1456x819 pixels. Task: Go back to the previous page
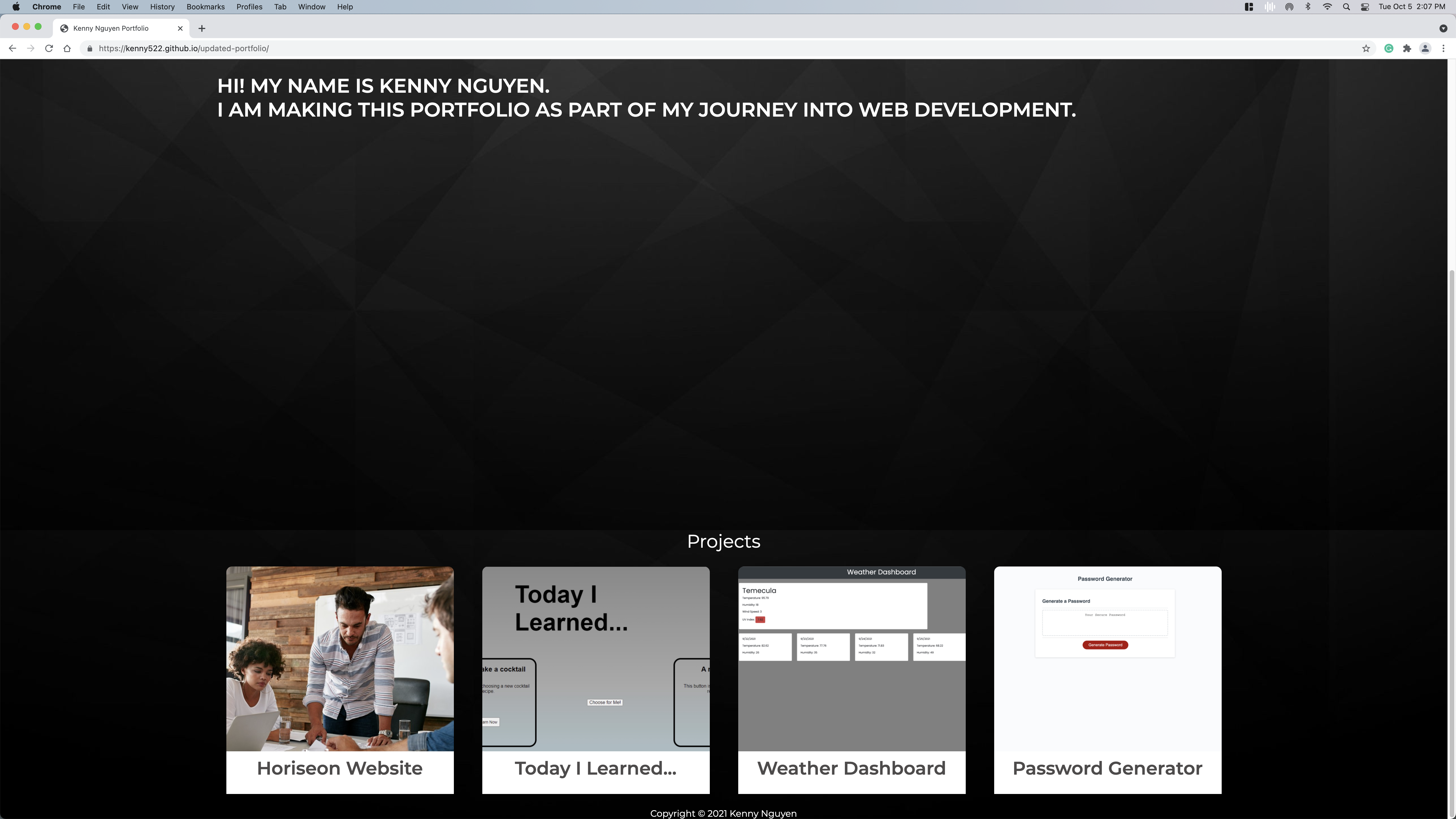[x=13, y=49]
